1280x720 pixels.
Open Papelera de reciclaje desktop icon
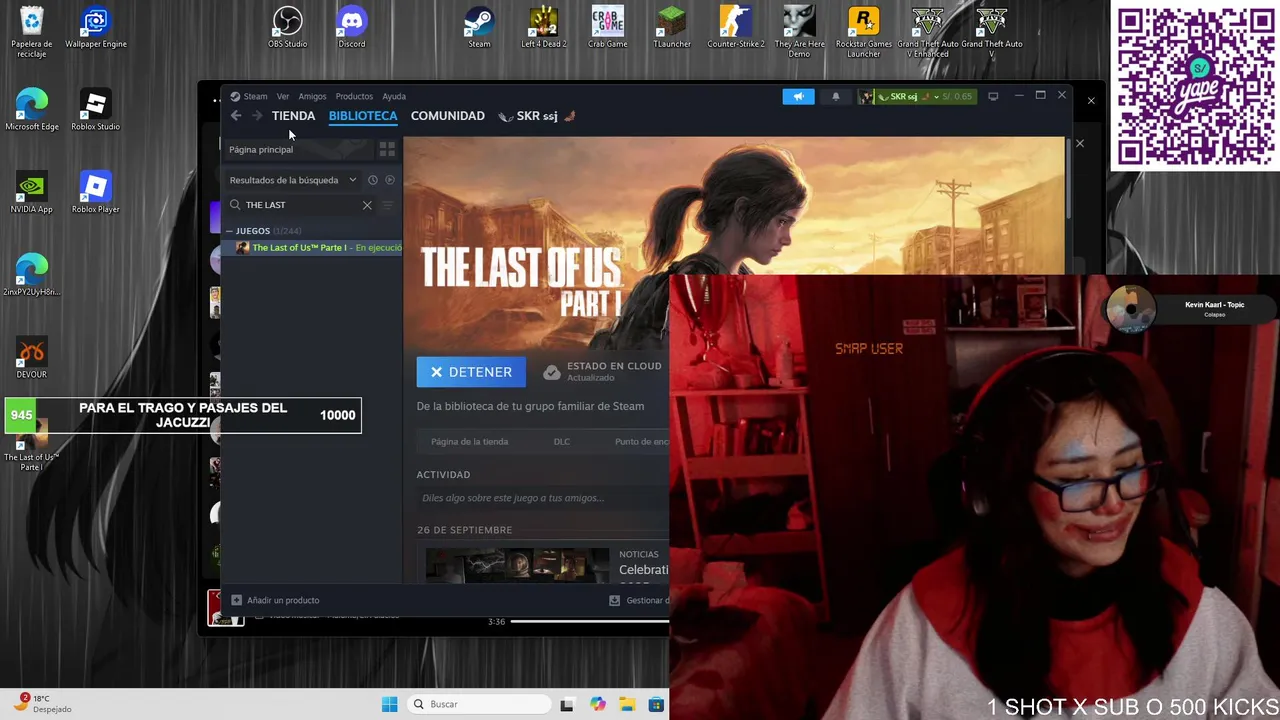pyautogui.click(x=32, y=33)
